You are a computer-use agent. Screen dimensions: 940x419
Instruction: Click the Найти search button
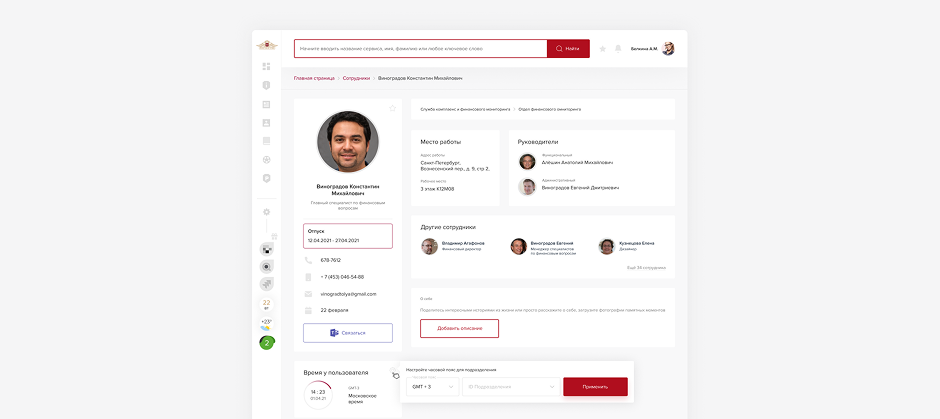(568, 48)
